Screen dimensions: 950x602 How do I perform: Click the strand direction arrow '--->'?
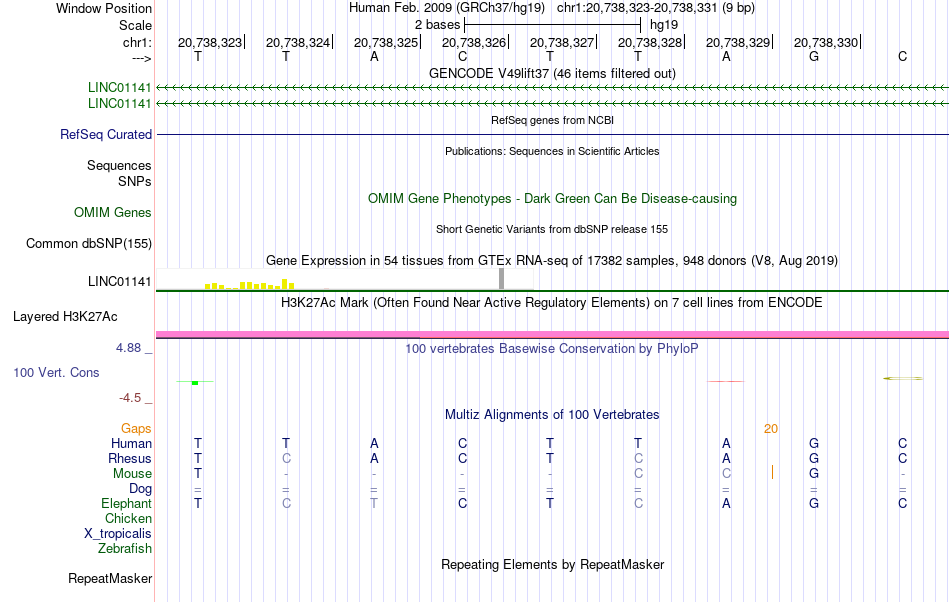(x=141, y=58)
